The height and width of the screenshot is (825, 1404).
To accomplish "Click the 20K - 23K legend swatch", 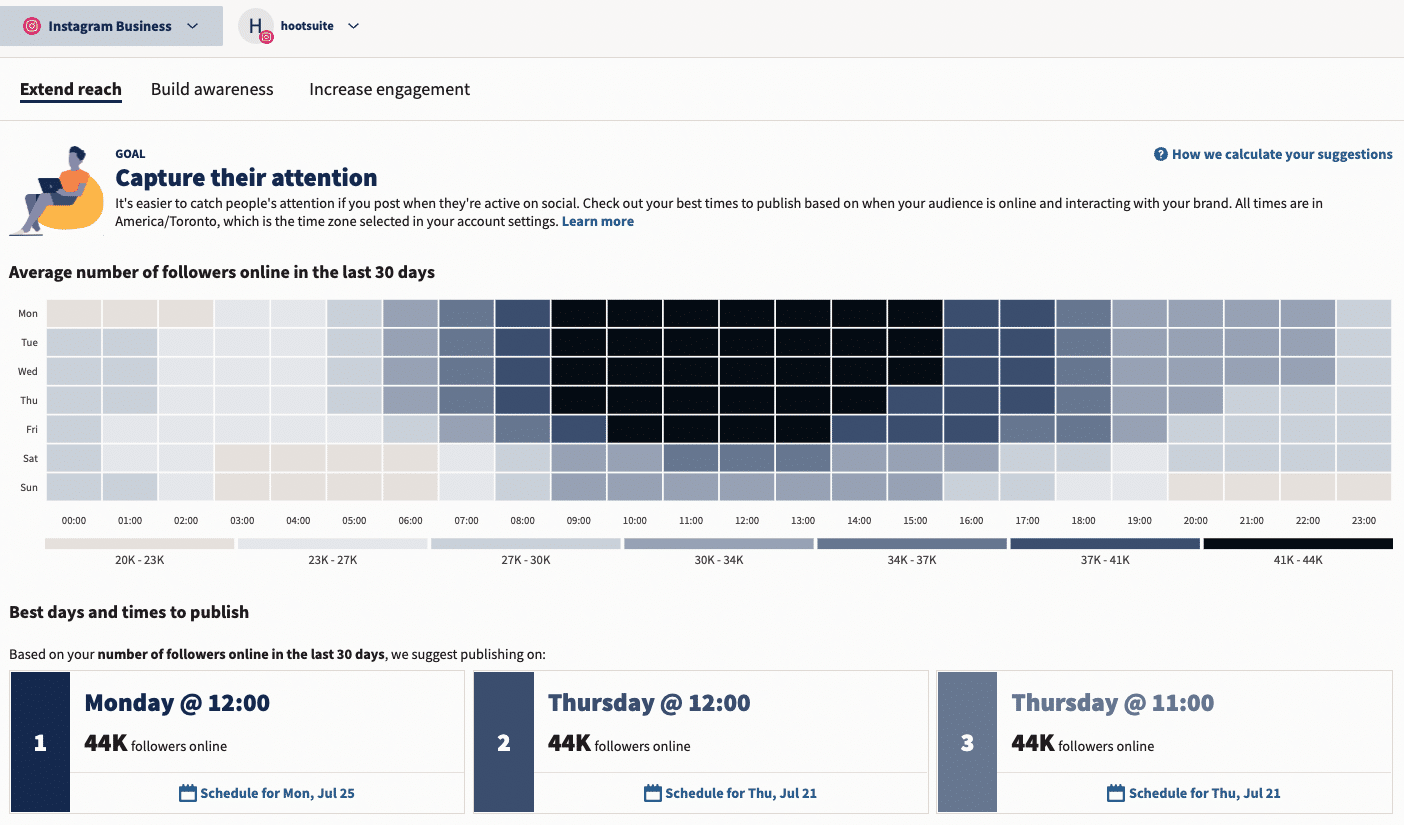I will tap(140, 542).
